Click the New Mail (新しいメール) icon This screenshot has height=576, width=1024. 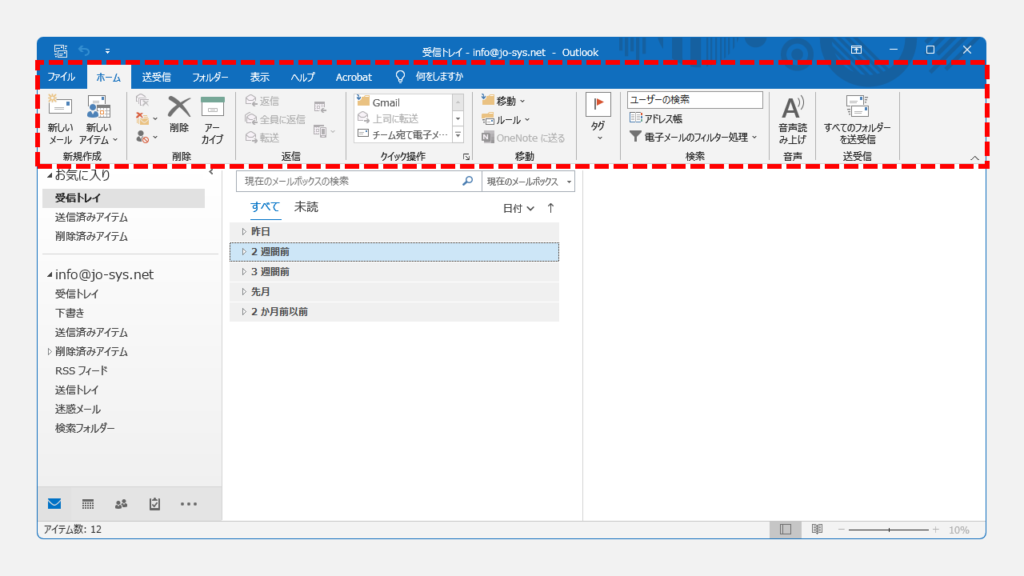[60, 108]
